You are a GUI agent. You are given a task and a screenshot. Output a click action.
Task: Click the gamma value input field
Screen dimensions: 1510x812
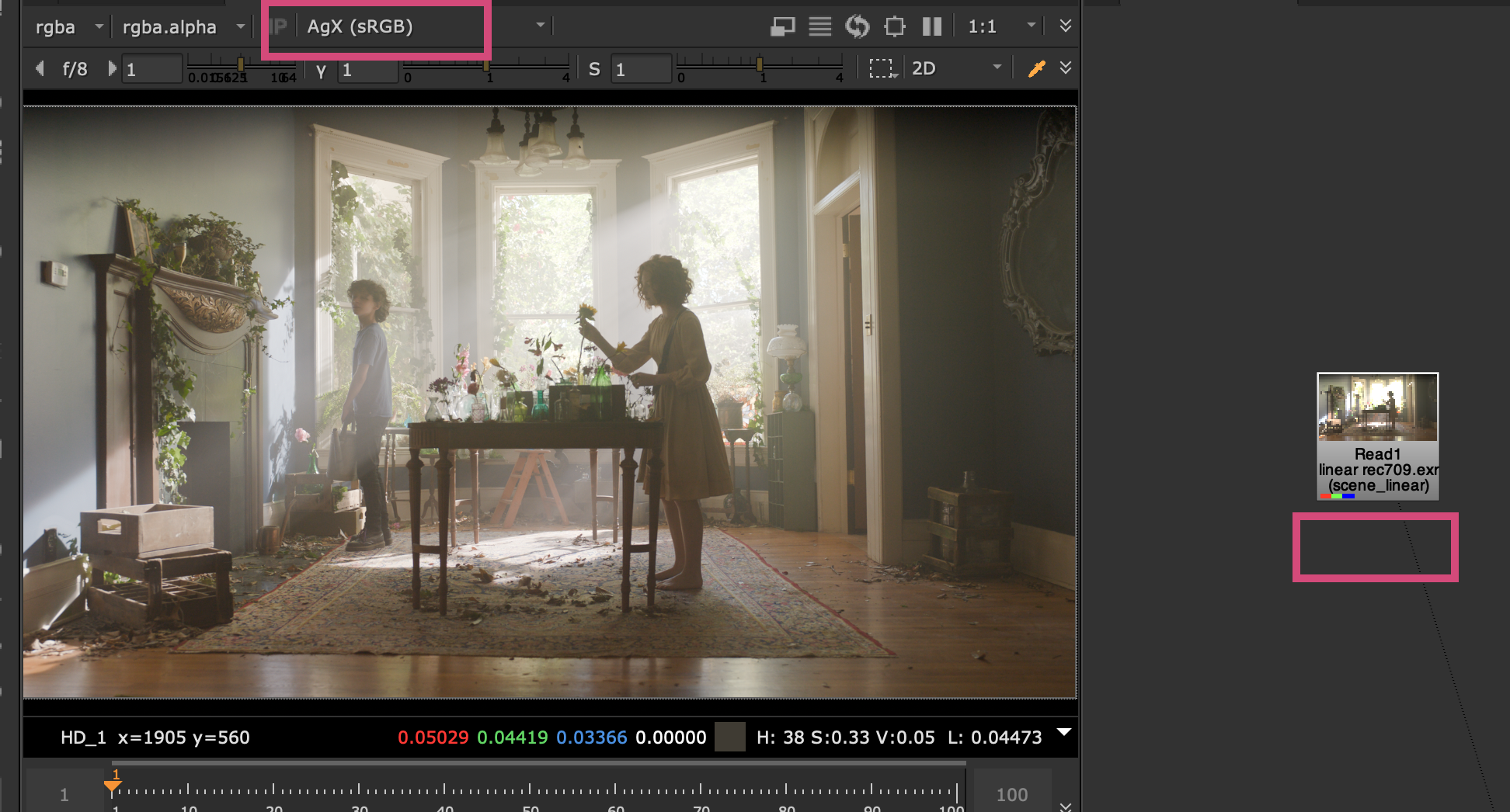click(368, 69)
